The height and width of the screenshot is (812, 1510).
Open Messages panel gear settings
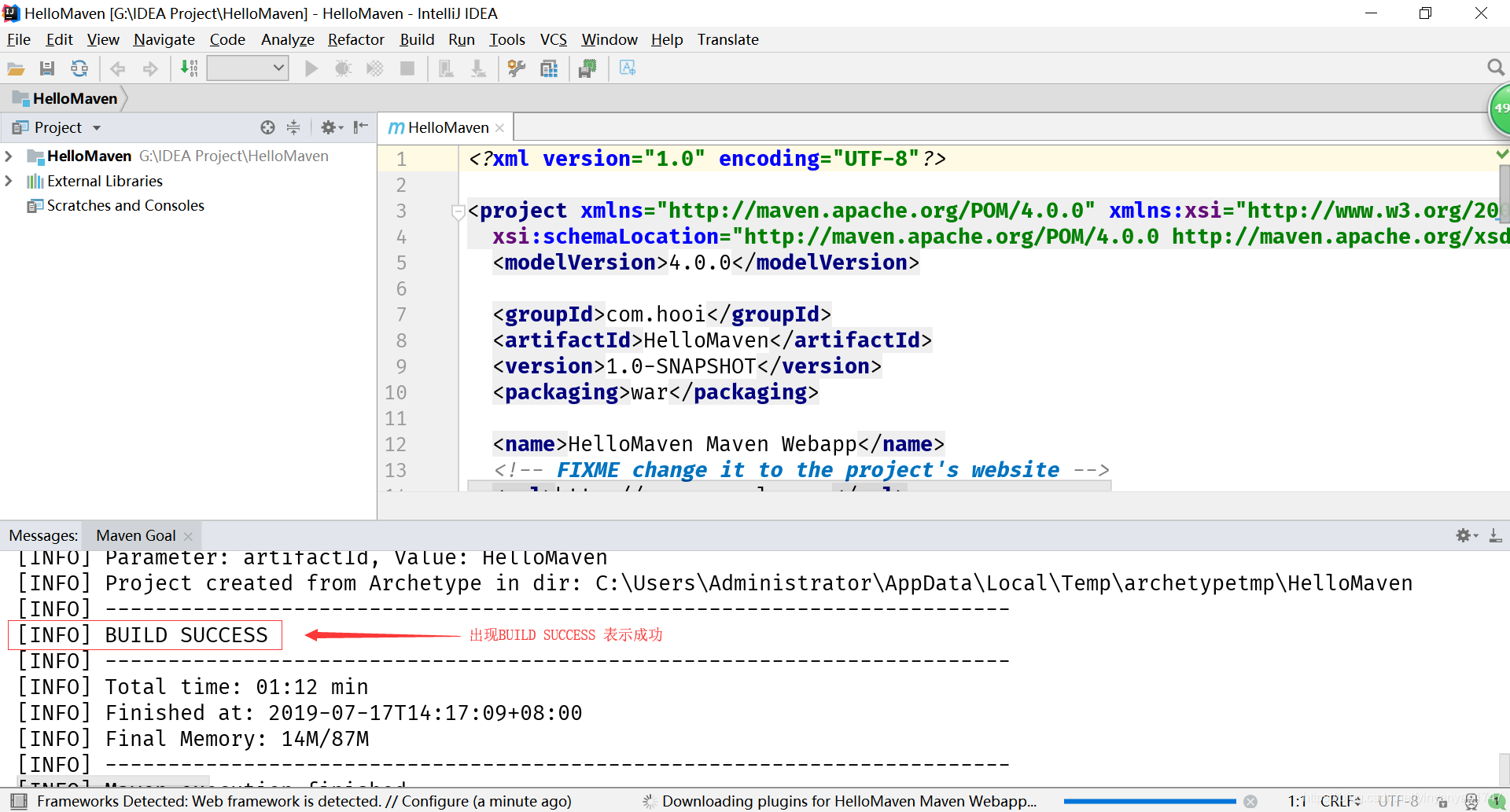coord(1466,535)
